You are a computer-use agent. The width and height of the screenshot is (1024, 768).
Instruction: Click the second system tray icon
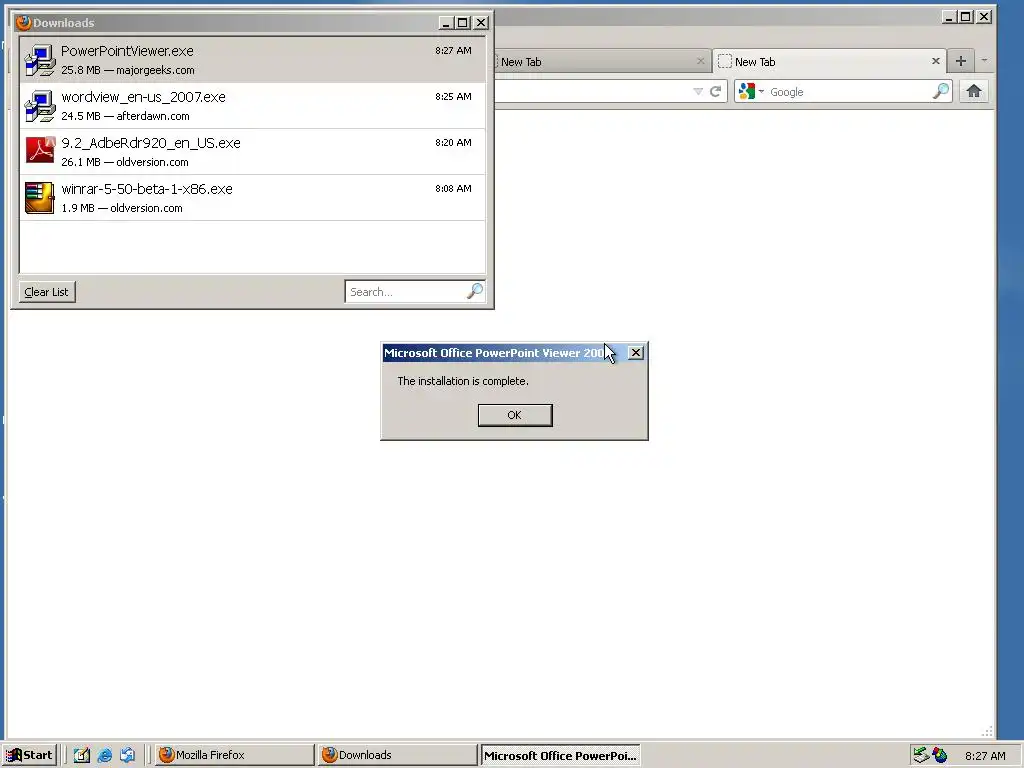click(x=940, y=755)
